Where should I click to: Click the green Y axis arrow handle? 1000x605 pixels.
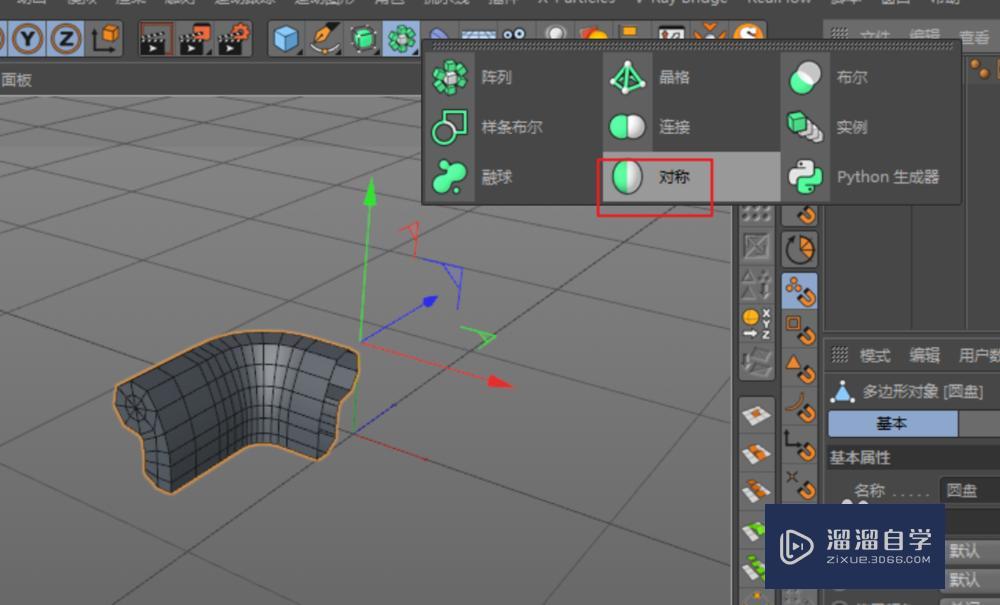click(x=370, y=193)
